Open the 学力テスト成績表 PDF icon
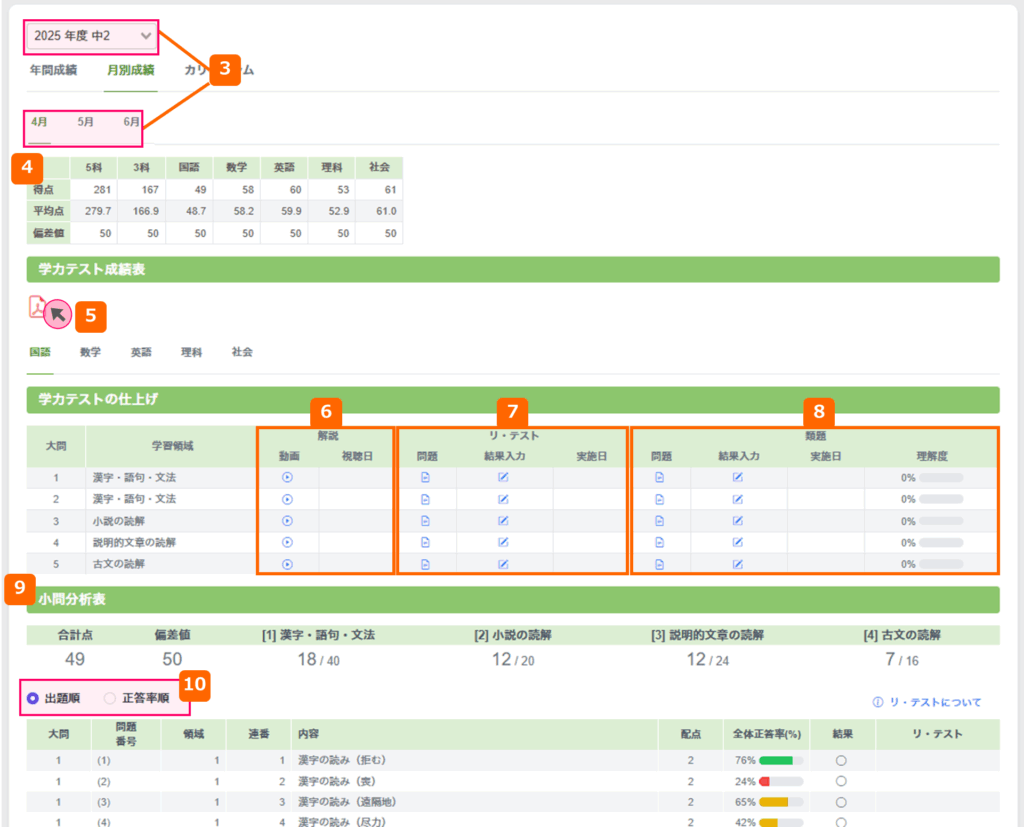 [x=37, y=307]
